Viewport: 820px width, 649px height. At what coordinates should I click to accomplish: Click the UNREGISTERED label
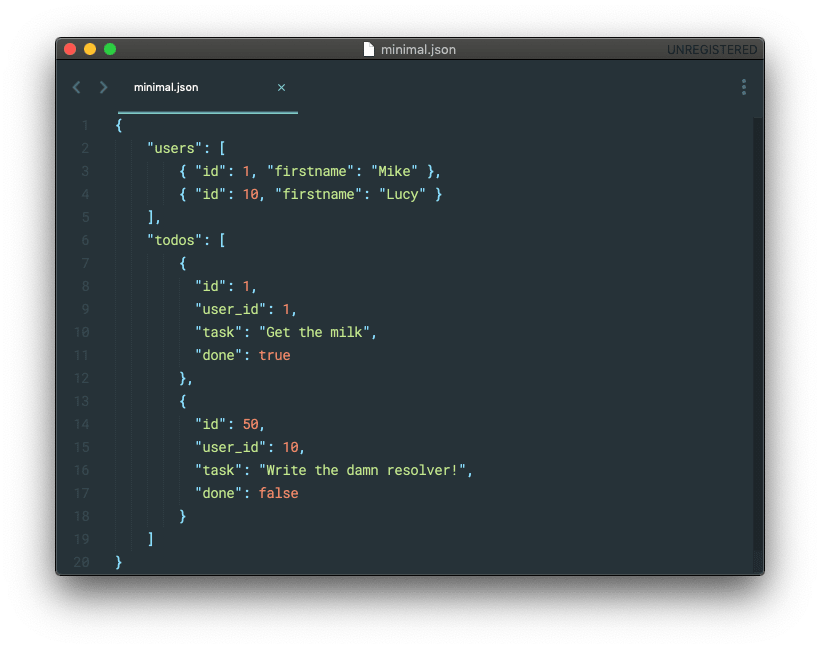pos(712,49)
